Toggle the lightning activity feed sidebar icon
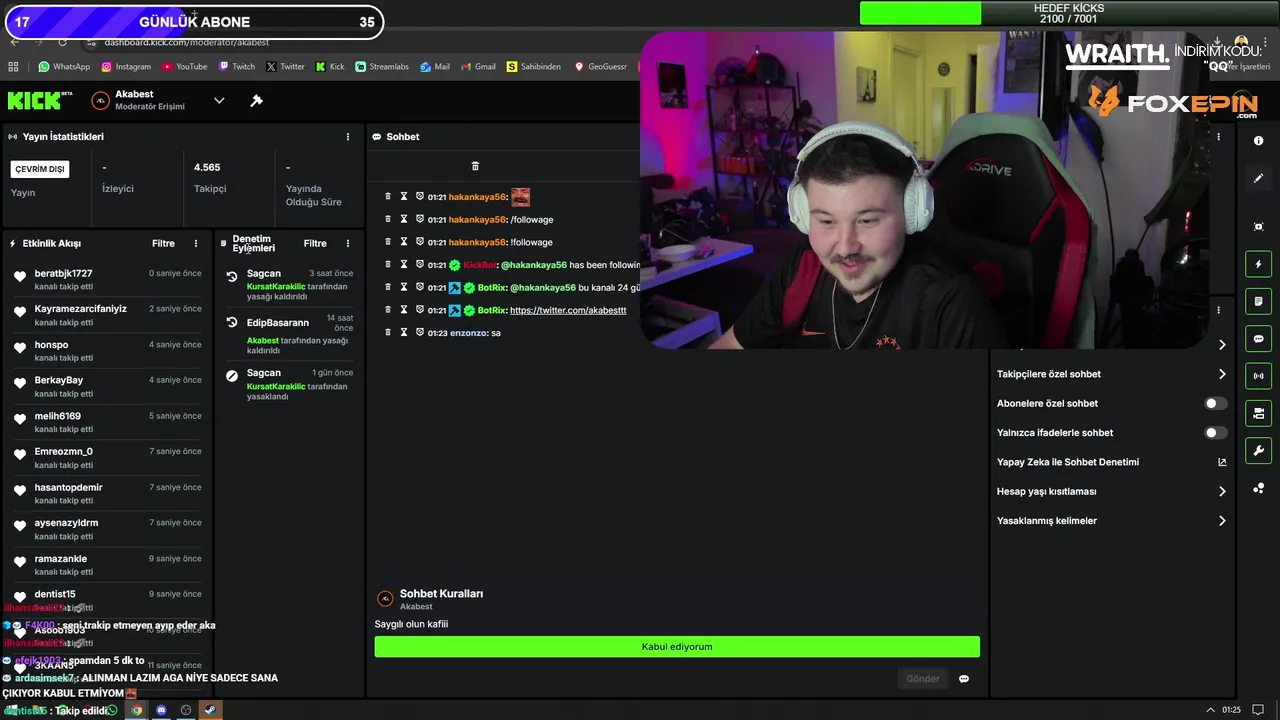The image size is (1280, 720). (x=1258, y=264)
